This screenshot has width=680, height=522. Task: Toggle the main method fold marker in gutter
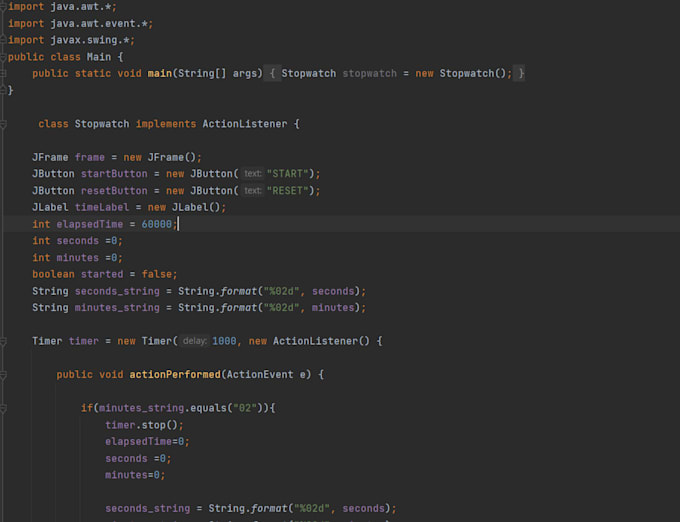(3, 73)
